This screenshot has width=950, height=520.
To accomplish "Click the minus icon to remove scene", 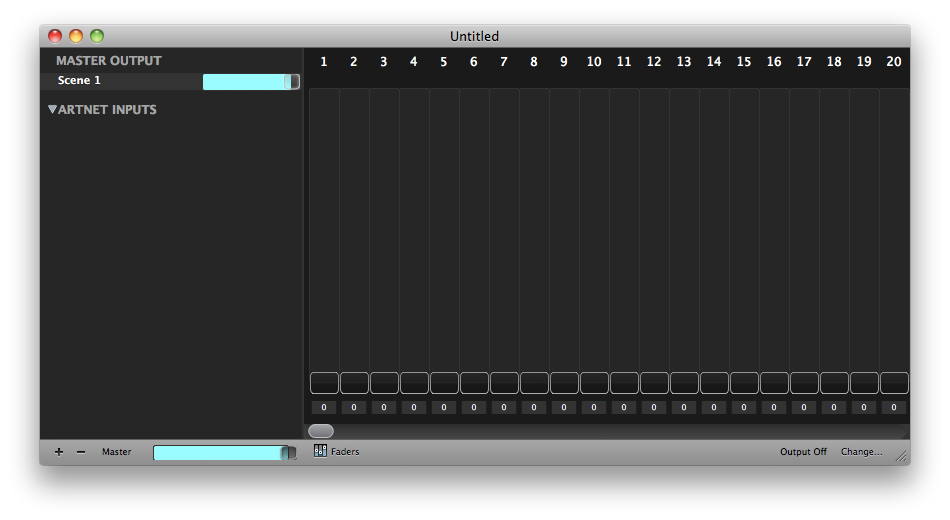I will click(81, 452).
